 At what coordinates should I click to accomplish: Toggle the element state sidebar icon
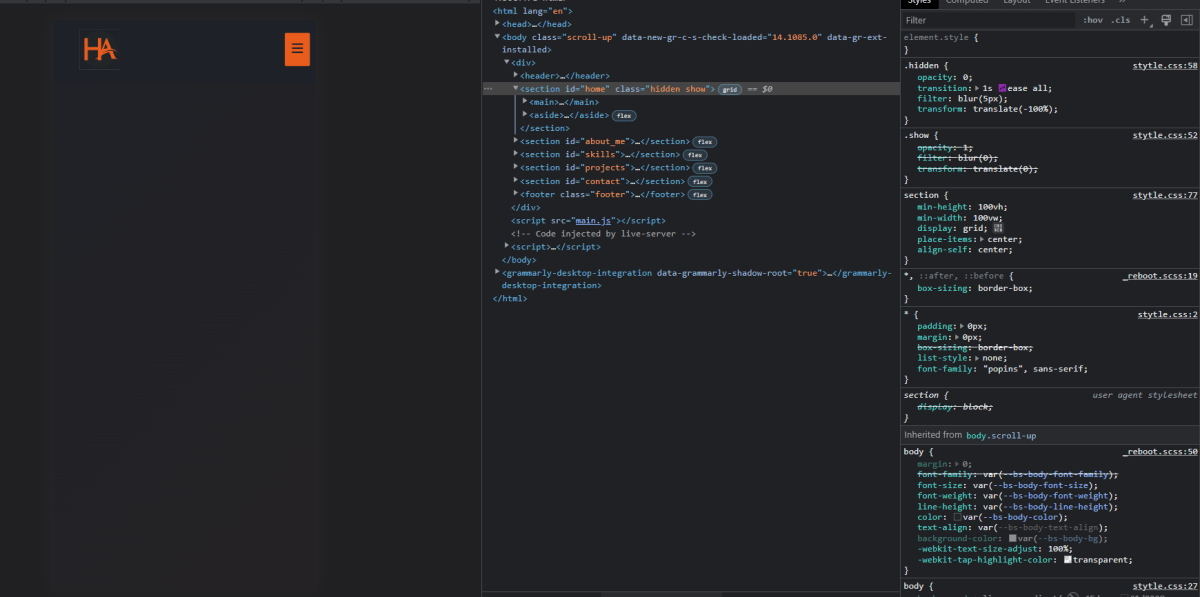[x=1186, y=19]
